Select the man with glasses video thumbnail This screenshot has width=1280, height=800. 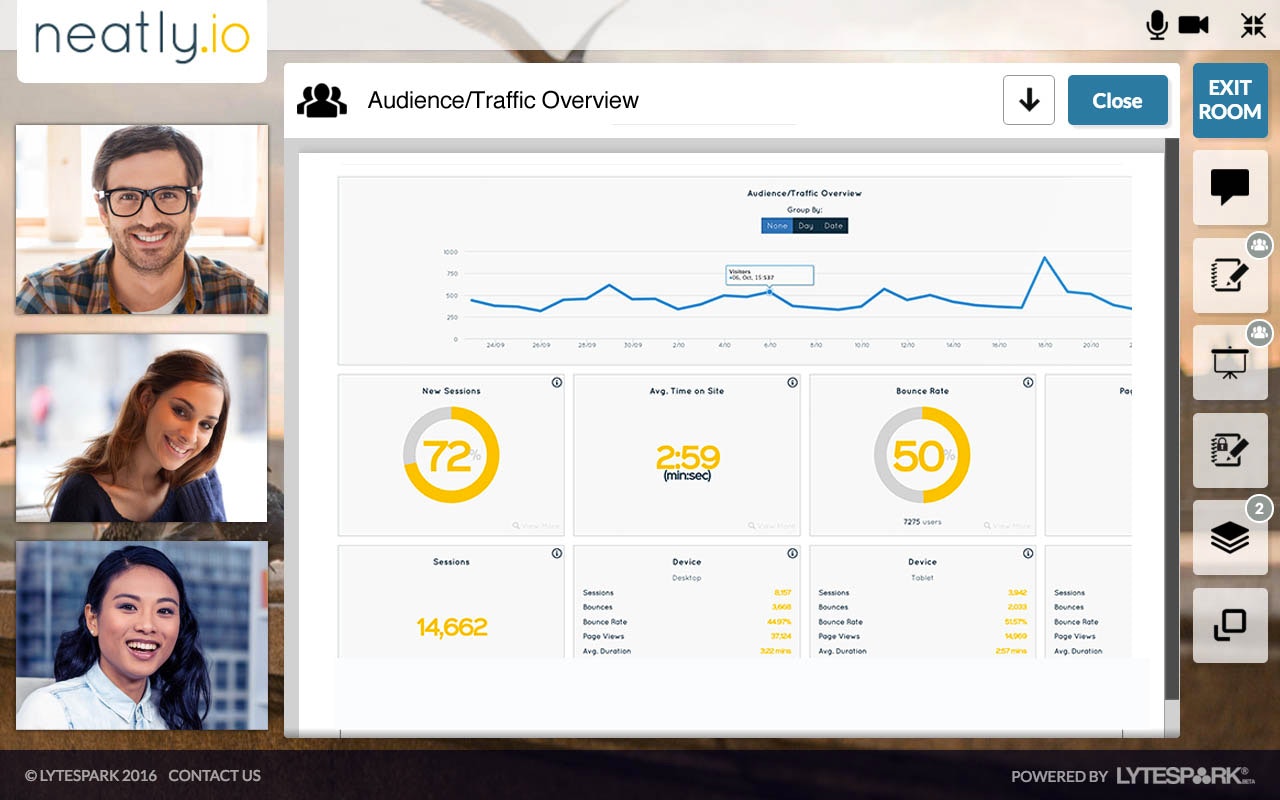click(x=142, y=219)
